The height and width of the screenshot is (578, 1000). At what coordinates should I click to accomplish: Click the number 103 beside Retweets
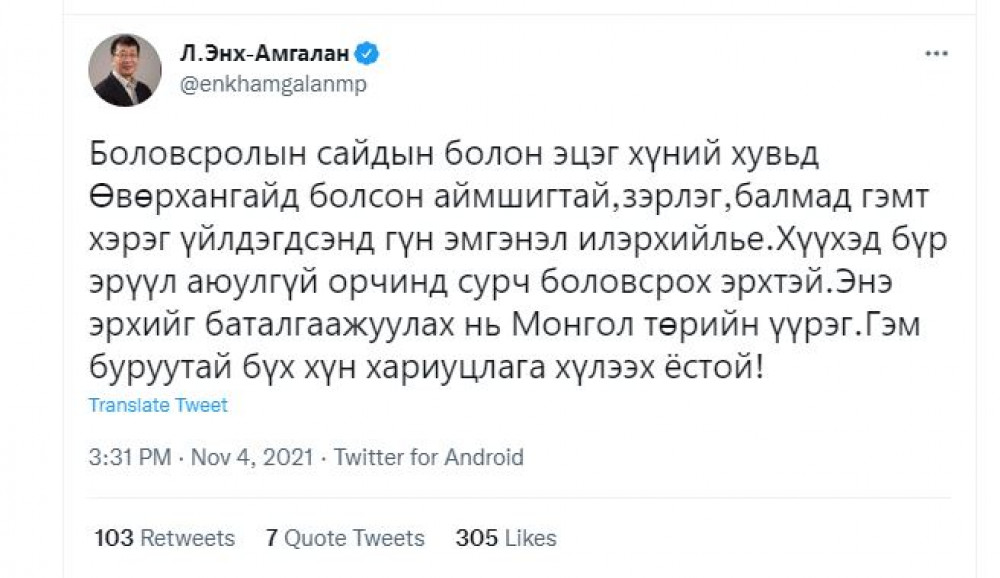pos(114,538)
